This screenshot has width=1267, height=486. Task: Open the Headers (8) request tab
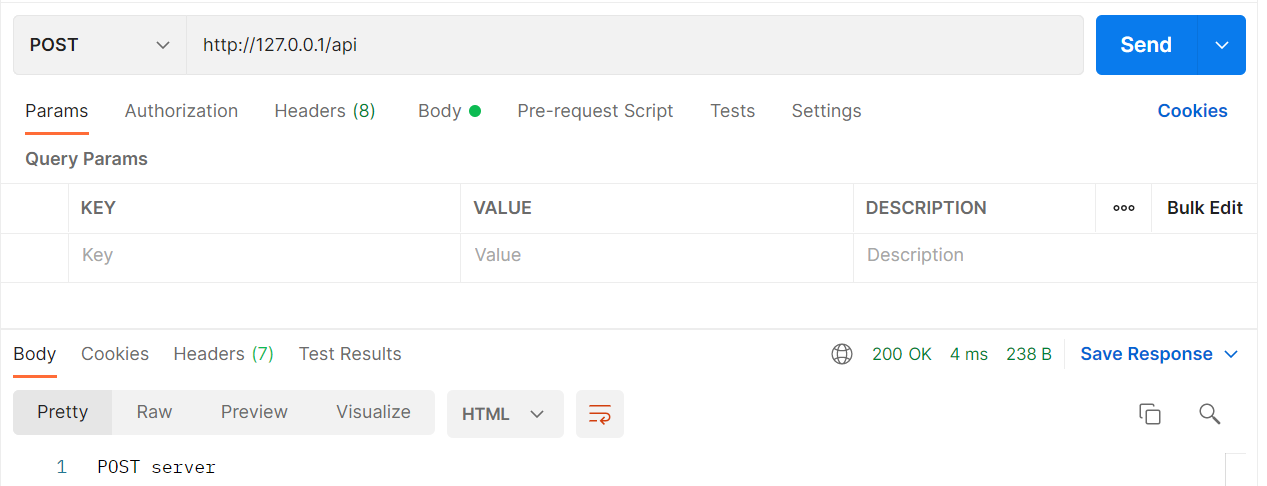325,111
